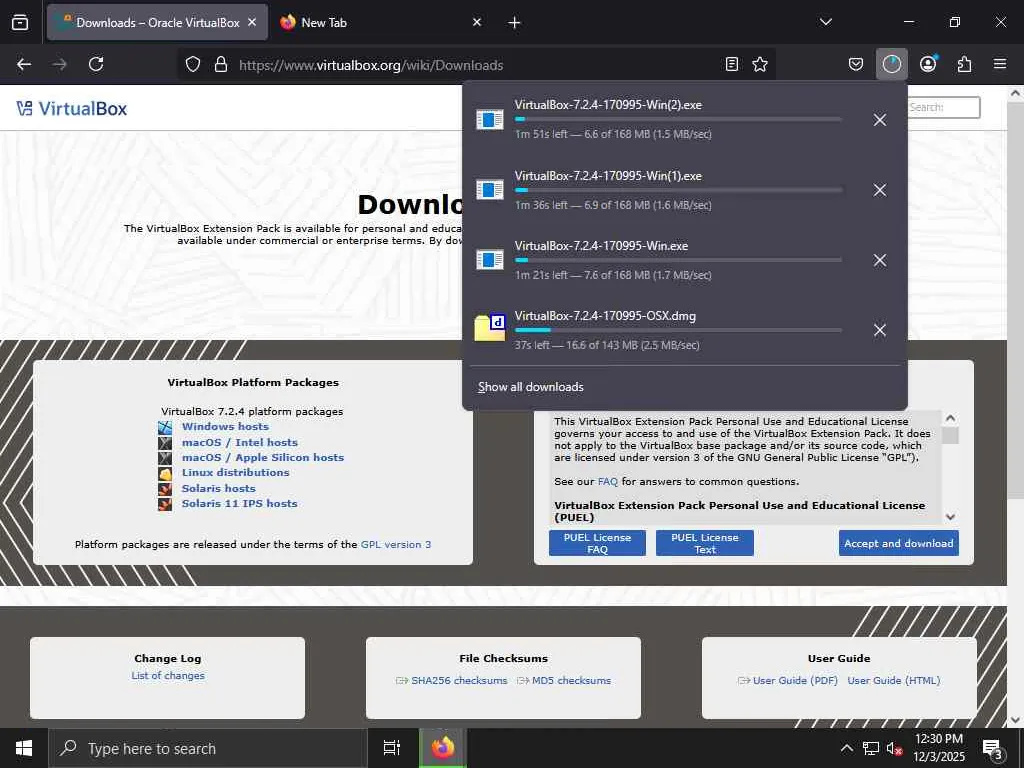Viewport: 1024px width, 768px height.
Task: Click the VirtualBox logo
Action: (x=72, y=108)
